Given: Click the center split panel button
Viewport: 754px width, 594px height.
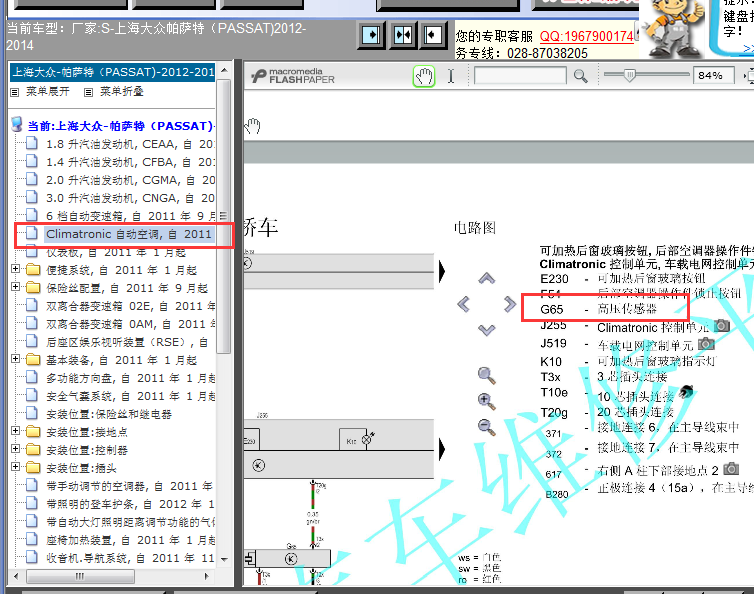Looking at the screenshot, I should coord(402,35).
